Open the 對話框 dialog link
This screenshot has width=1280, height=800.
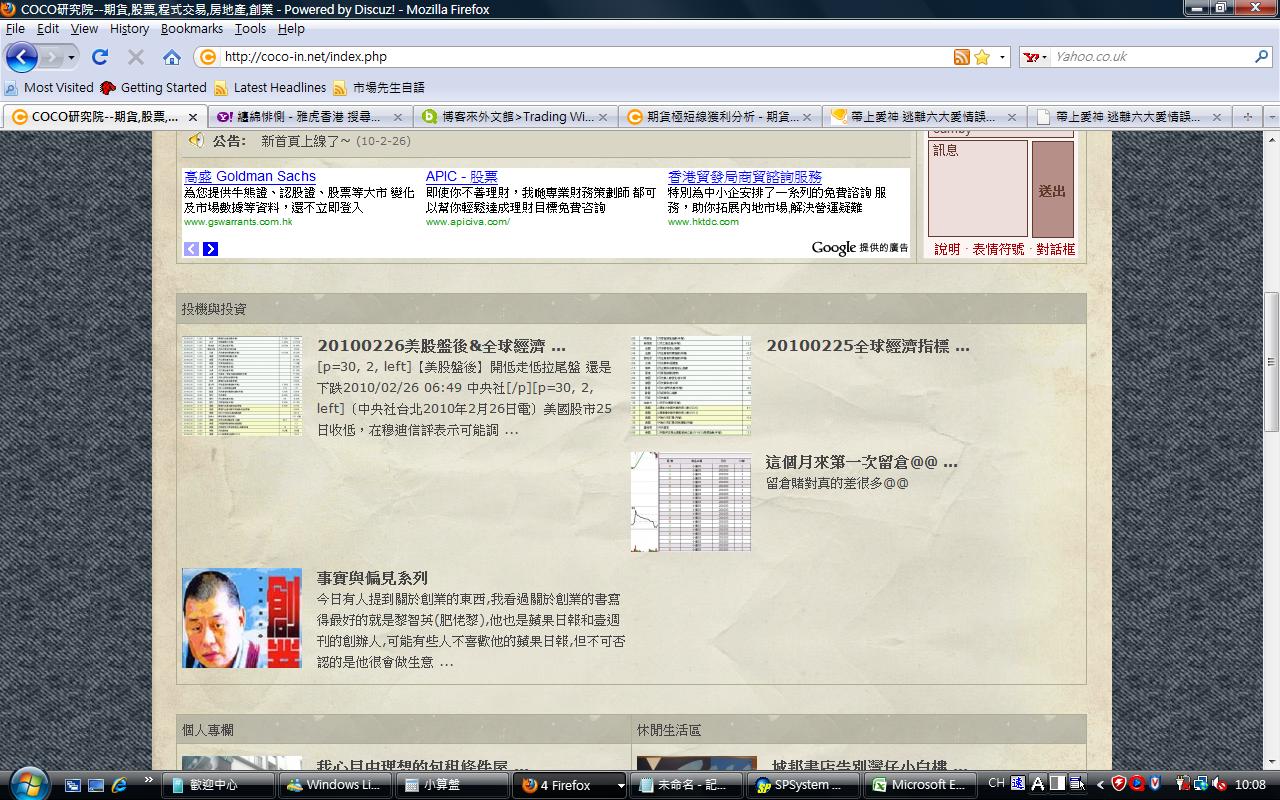pos(1055,249)
